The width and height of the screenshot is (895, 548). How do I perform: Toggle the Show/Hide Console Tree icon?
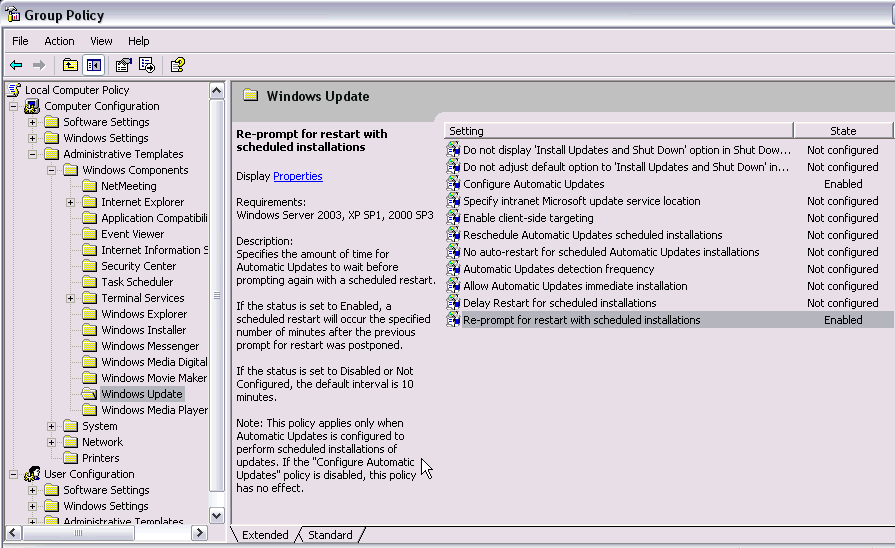[93, 65]
